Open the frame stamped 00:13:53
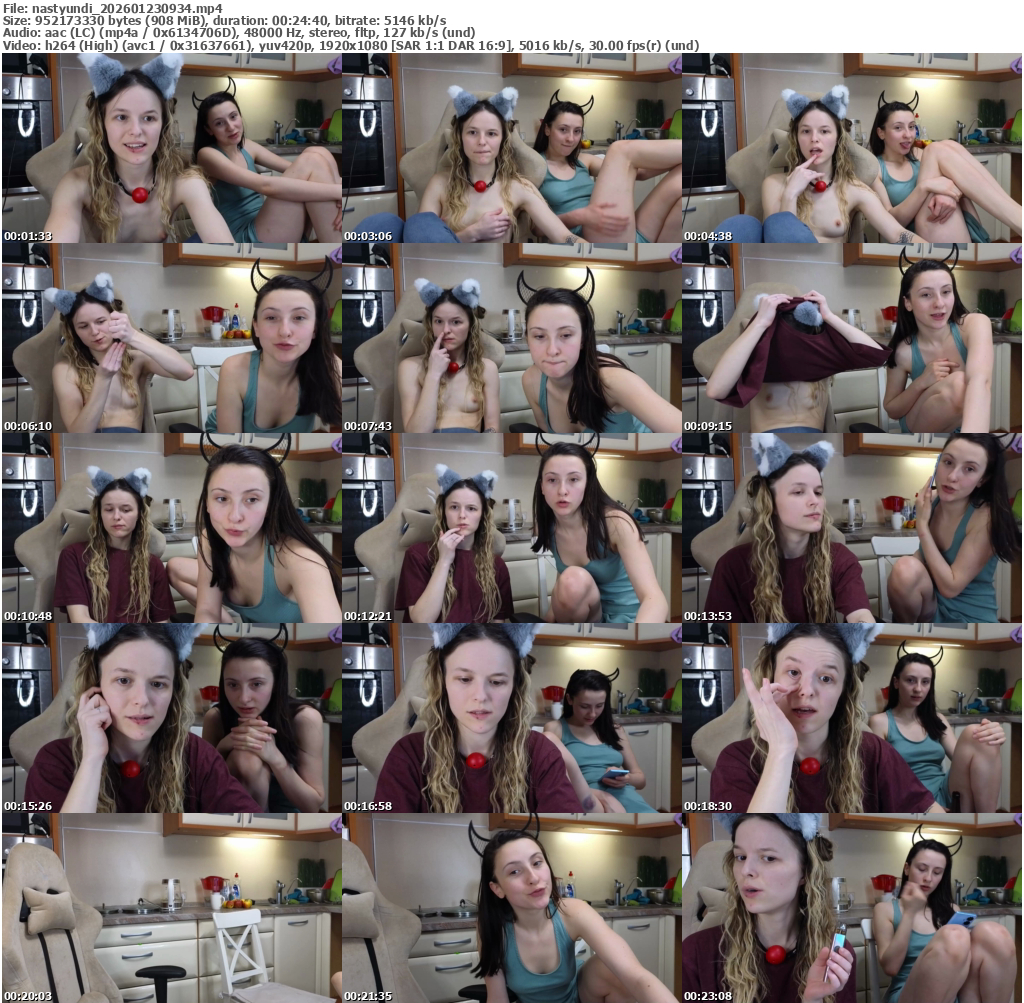Image resolution: width=1024 pixels, height=1003 pixels. point(852,528)
